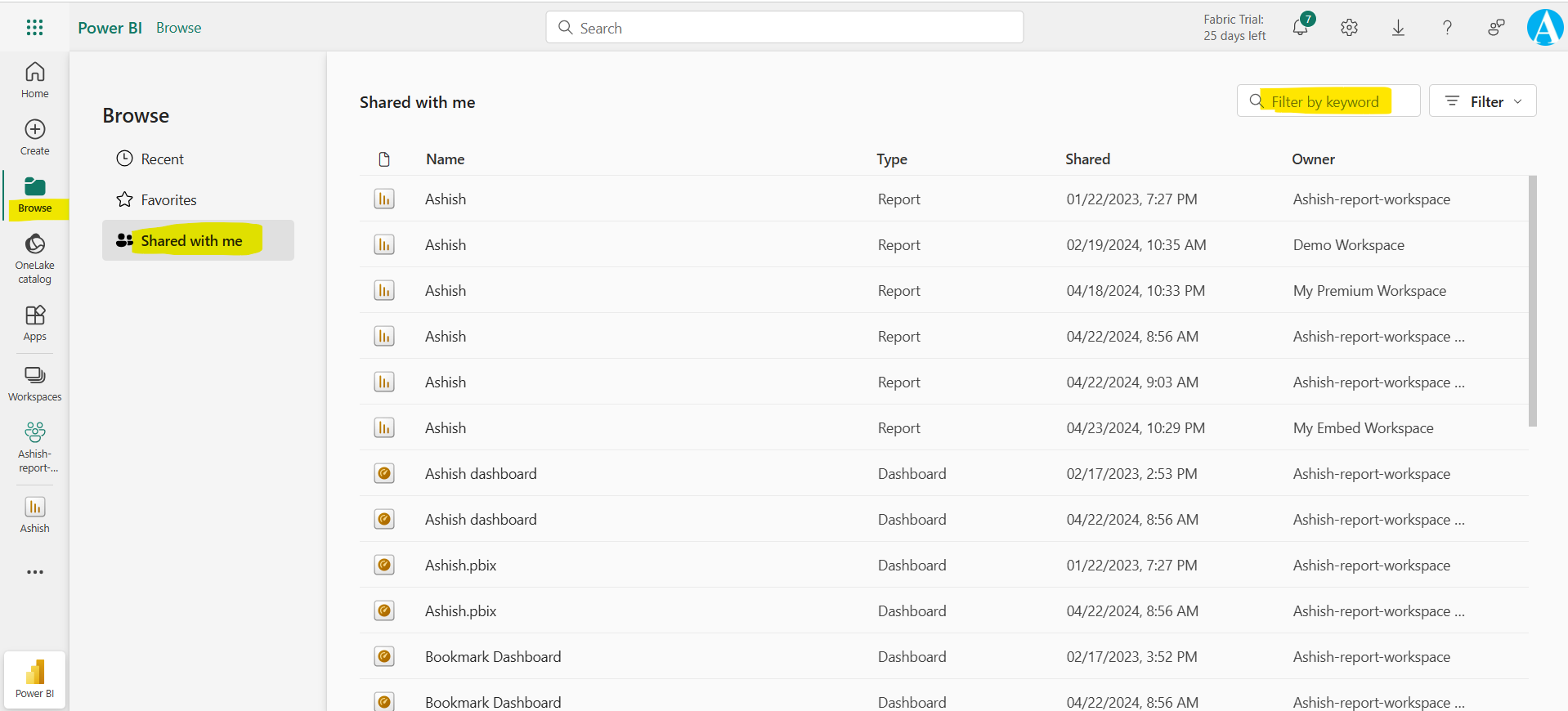
Task: Open notifications bell with 7 alerts
Action: [x=1302, y=26]
